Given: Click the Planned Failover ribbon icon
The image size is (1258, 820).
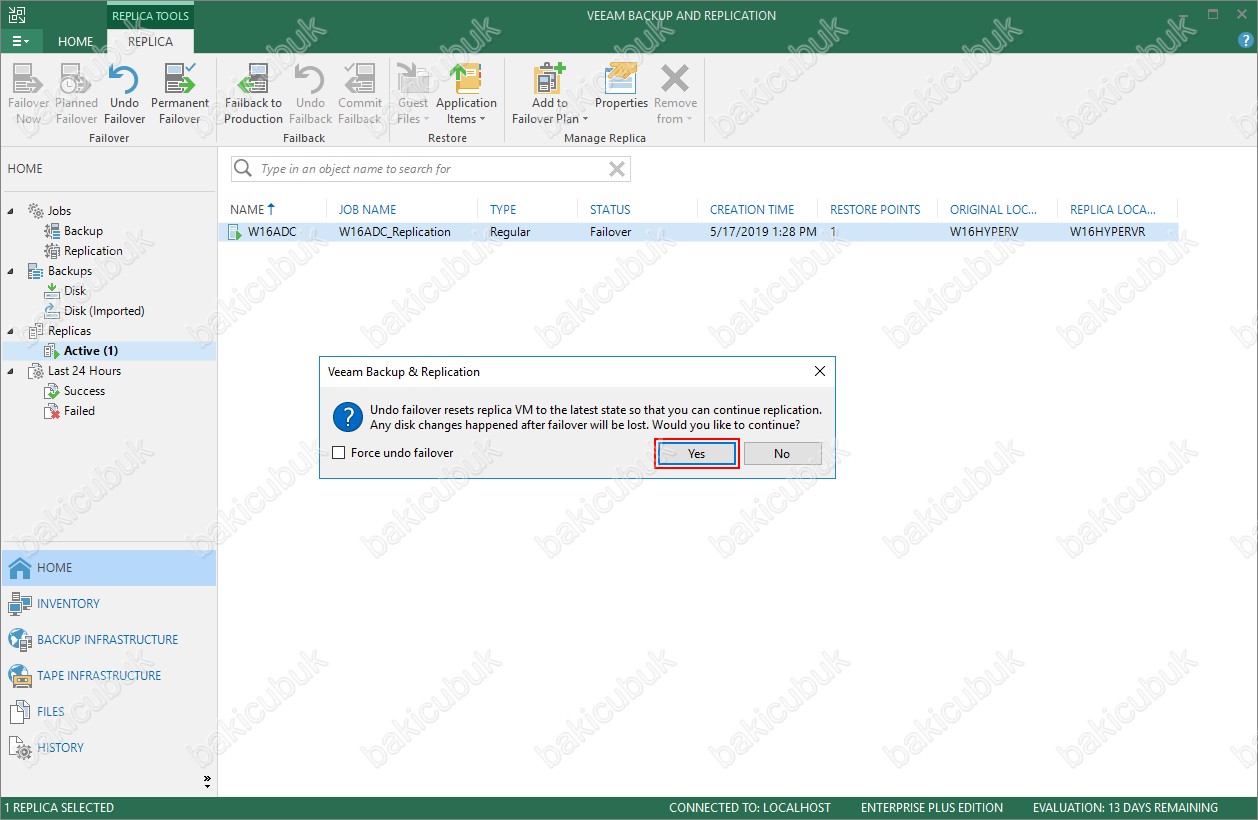Looking at the screenshot, I should click(77, 94).
